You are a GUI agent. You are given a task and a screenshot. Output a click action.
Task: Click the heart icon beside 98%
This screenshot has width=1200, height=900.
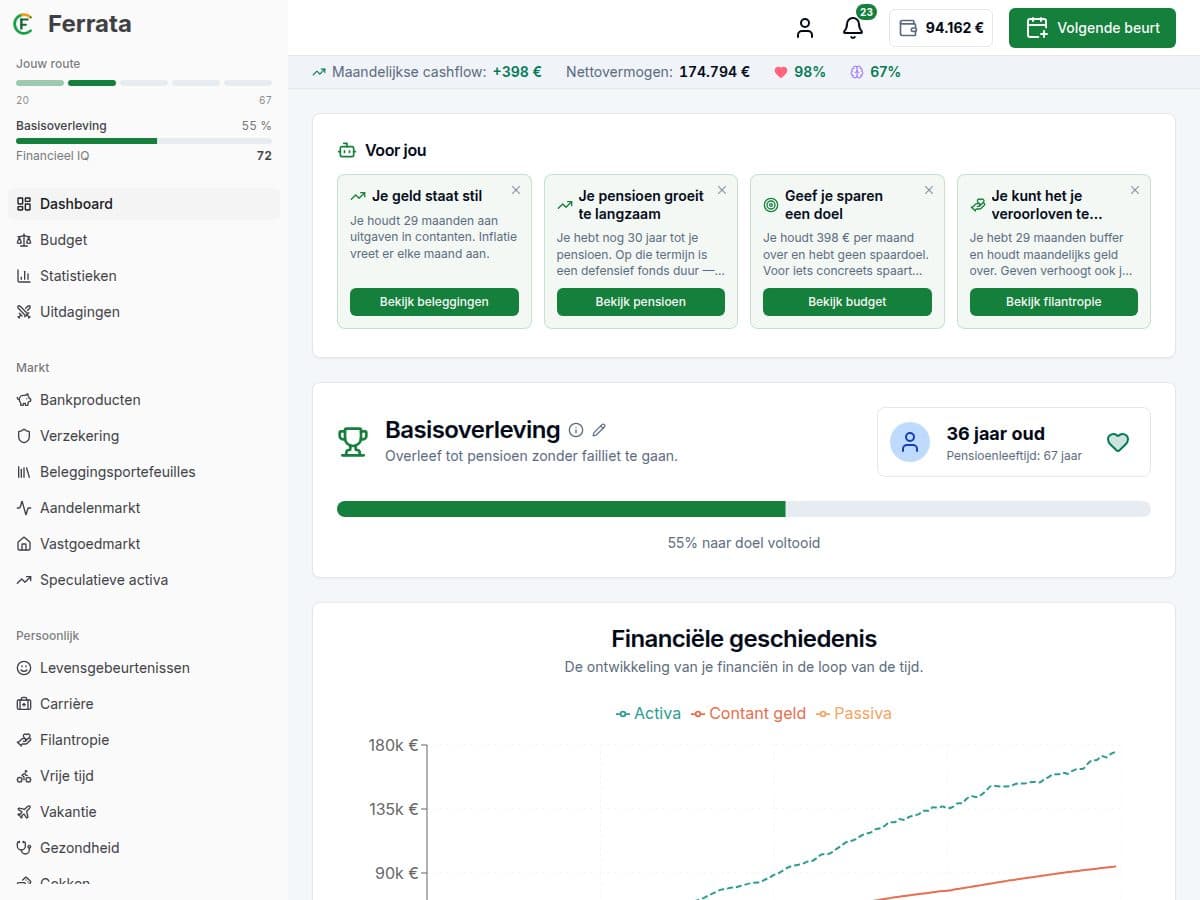click(781, 72)
